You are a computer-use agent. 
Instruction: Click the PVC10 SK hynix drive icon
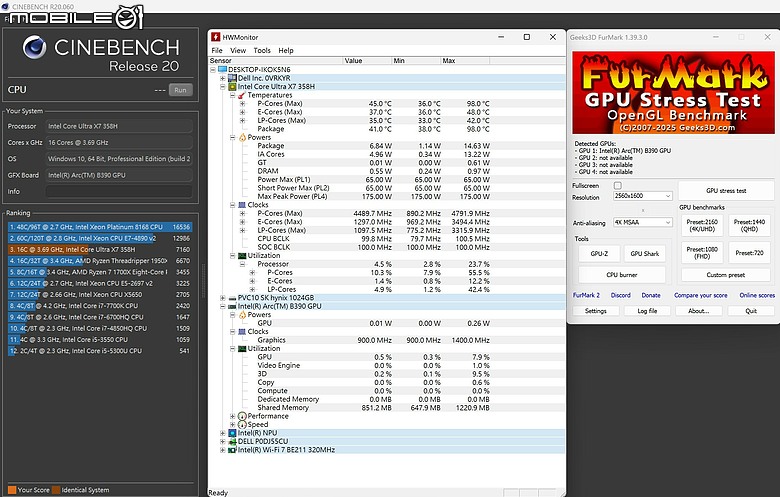tap(232, 298)
